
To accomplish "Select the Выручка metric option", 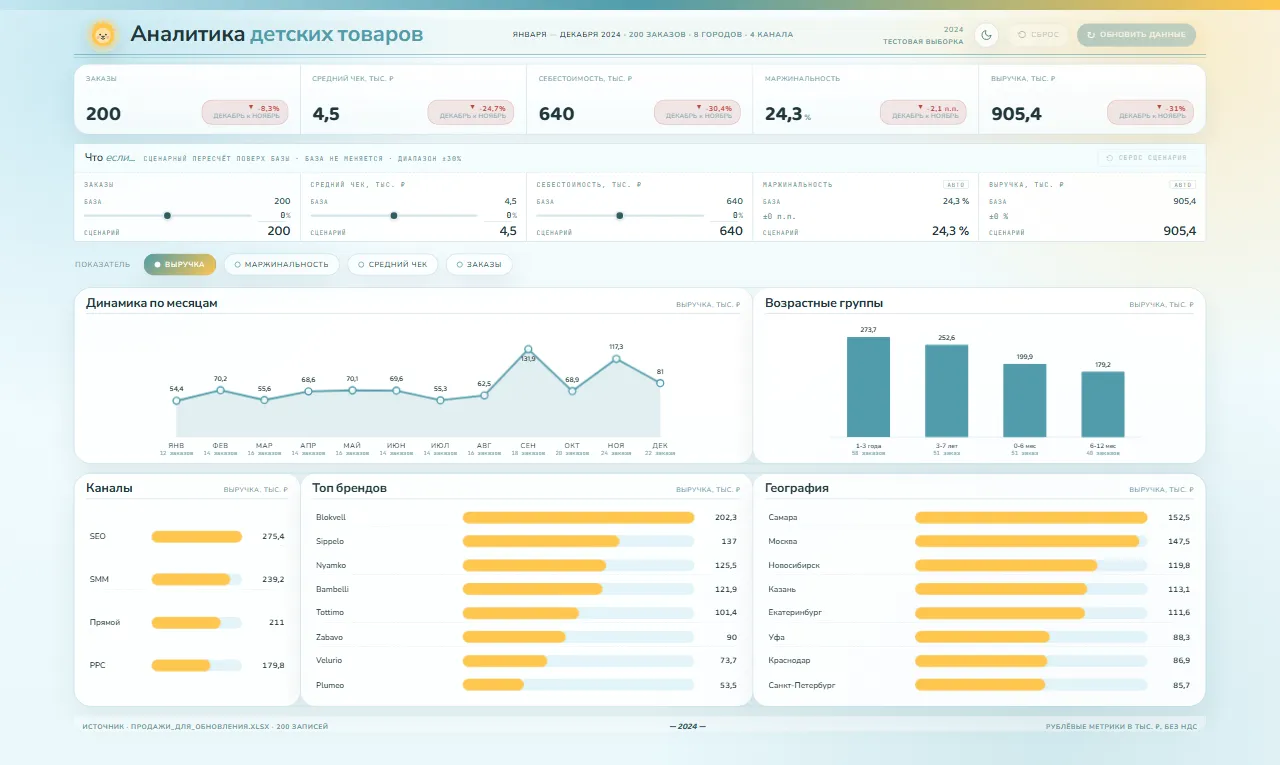I will 180,264.
